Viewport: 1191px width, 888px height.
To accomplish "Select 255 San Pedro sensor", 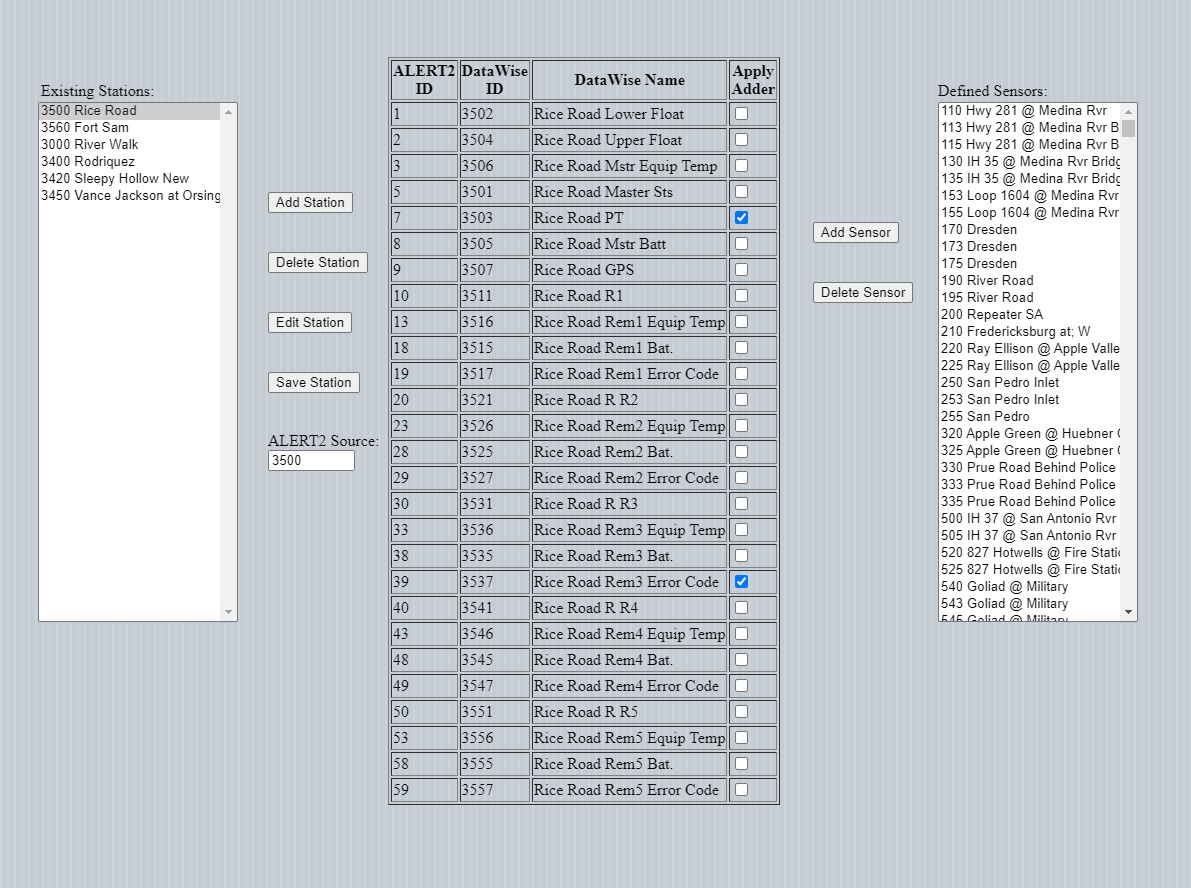I will [x=985, y=417].
